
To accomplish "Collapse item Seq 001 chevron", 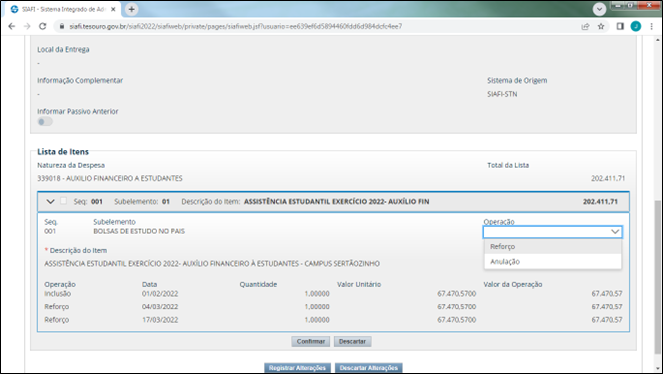I will (50, 202).
